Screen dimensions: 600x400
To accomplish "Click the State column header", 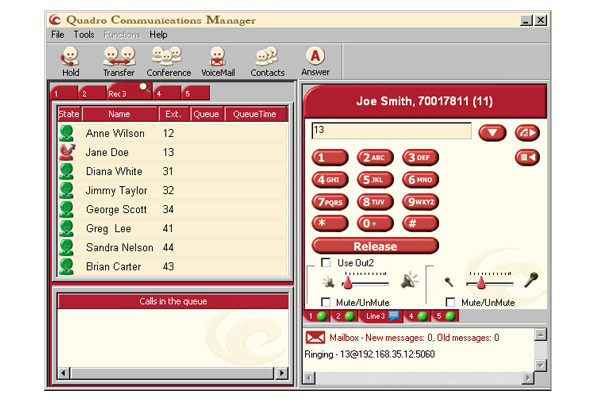I will 69,114.
